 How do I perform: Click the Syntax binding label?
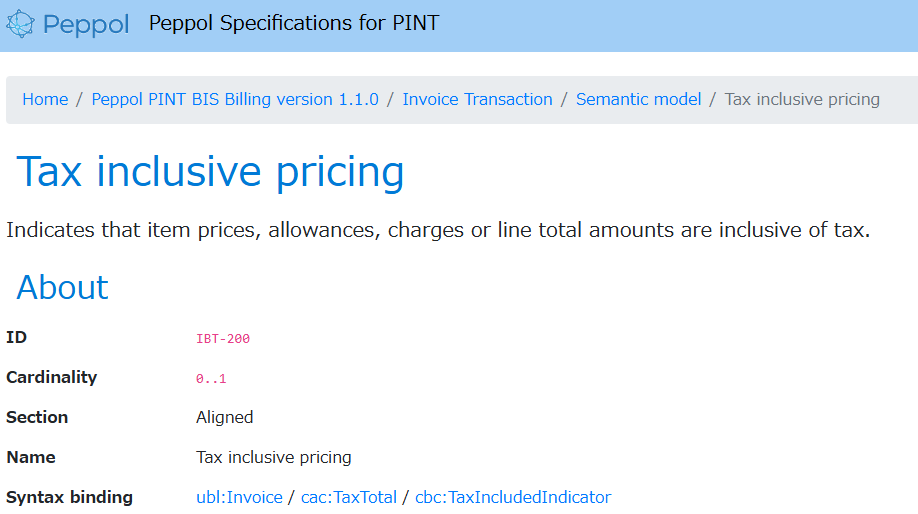pos(69,497)
